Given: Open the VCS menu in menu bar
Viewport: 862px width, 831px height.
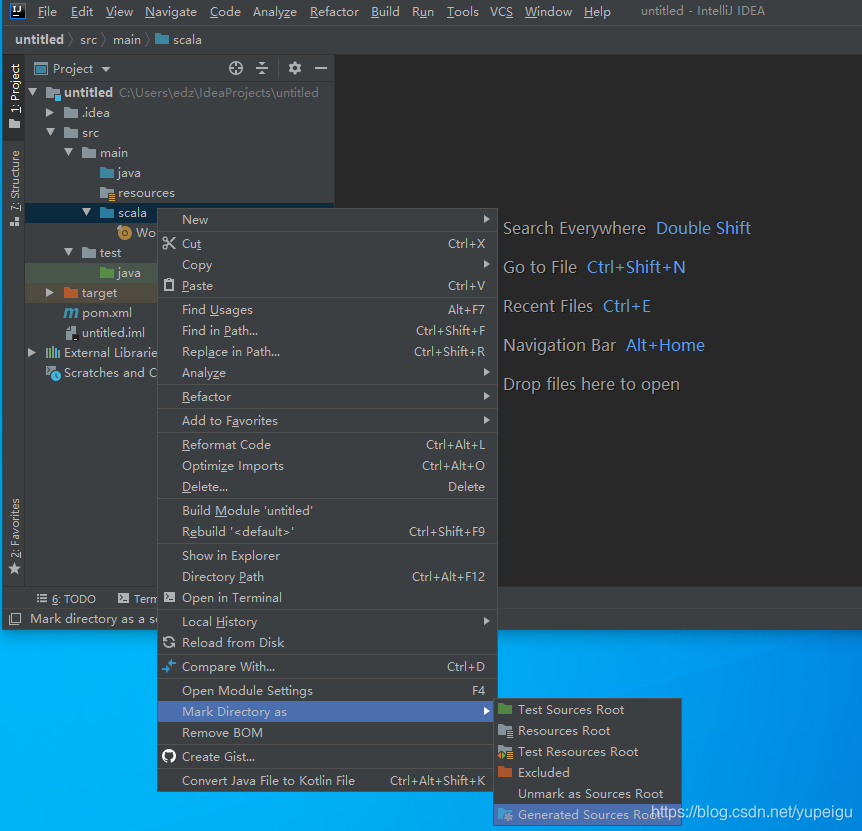Looking at the screenshot, I should [501, 12].
